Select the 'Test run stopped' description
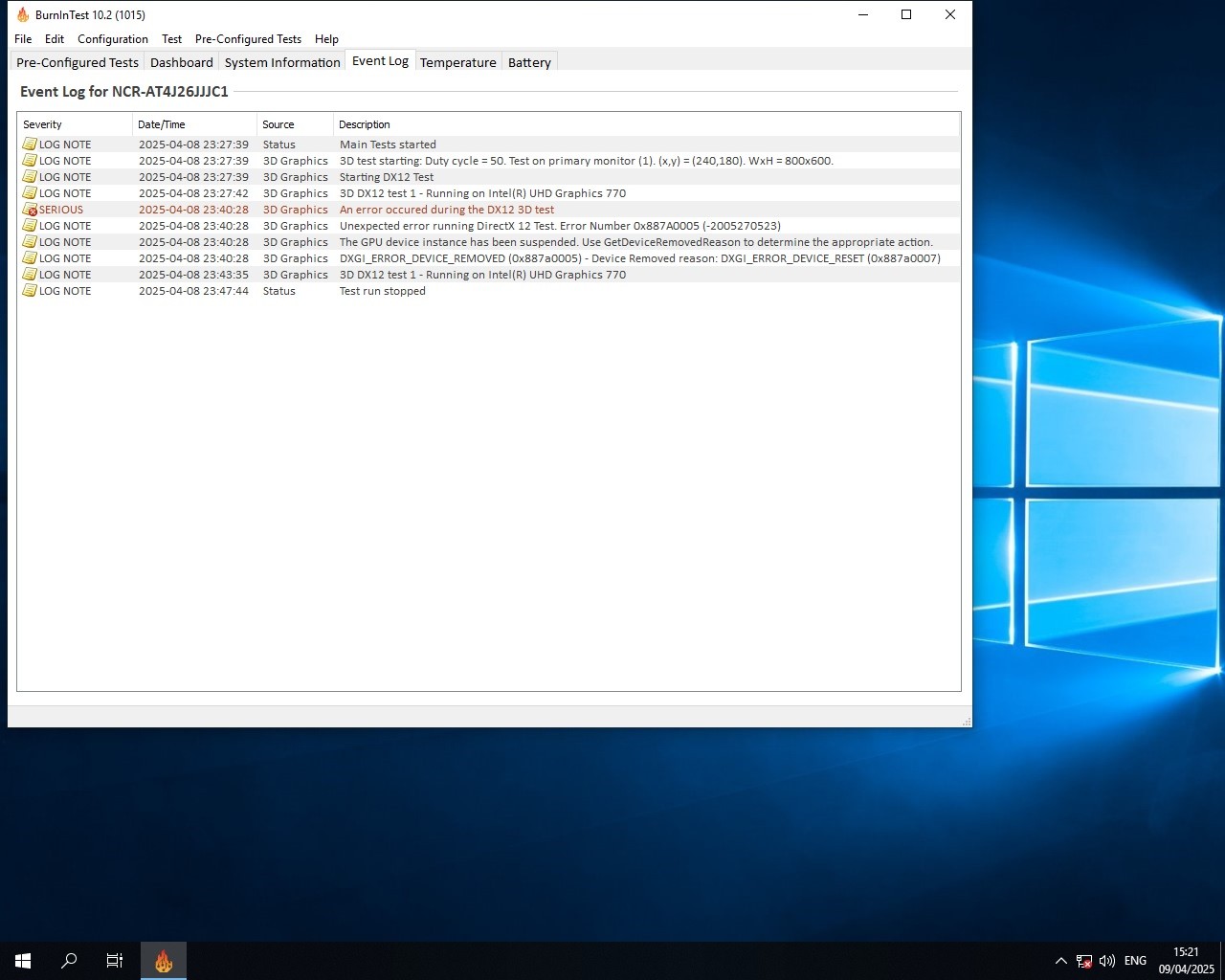The width and height of the screenshot is (1225, 980). [383, 291]
